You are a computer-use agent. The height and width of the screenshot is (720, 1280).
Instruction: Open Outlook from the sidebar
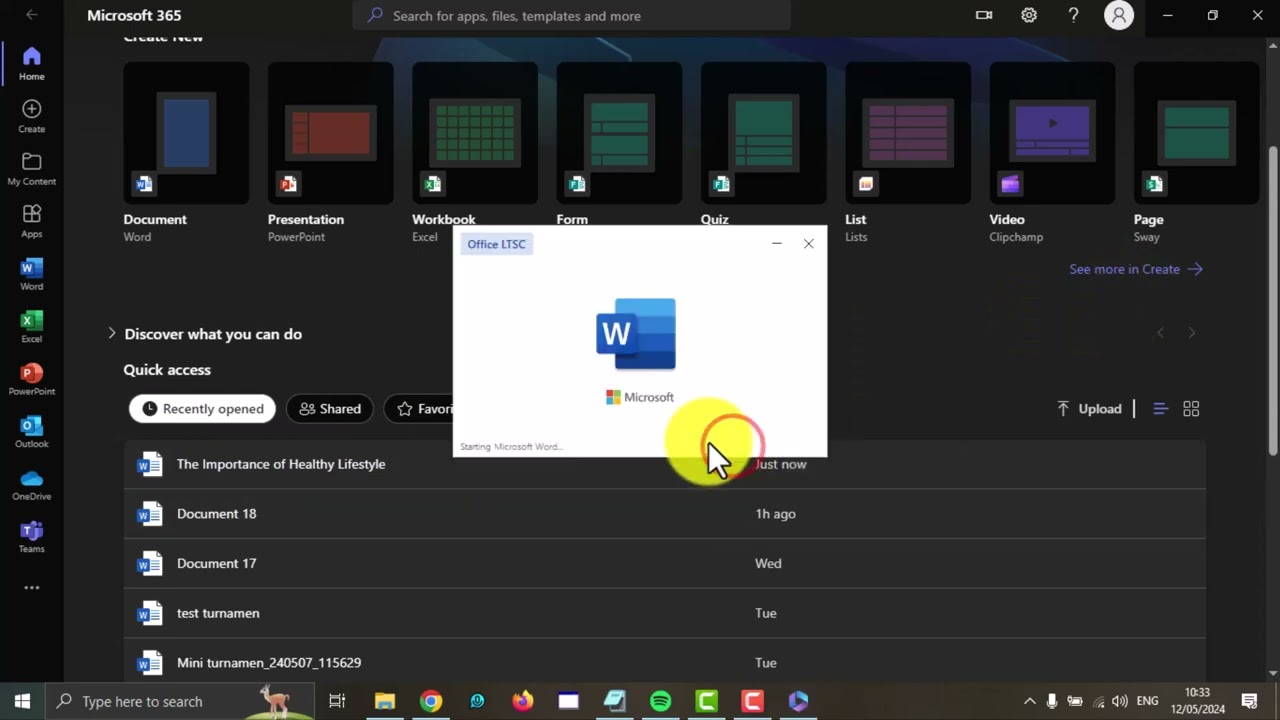(31, 432)
